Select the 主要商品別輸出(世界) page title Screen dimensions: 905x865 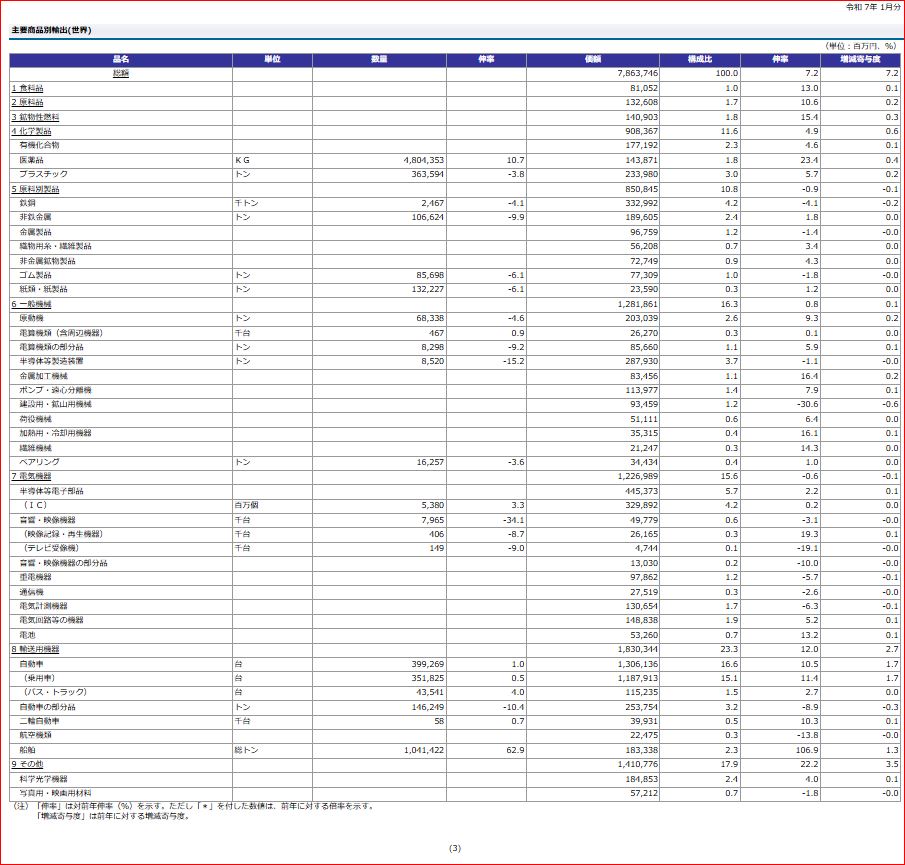point(51,30)
